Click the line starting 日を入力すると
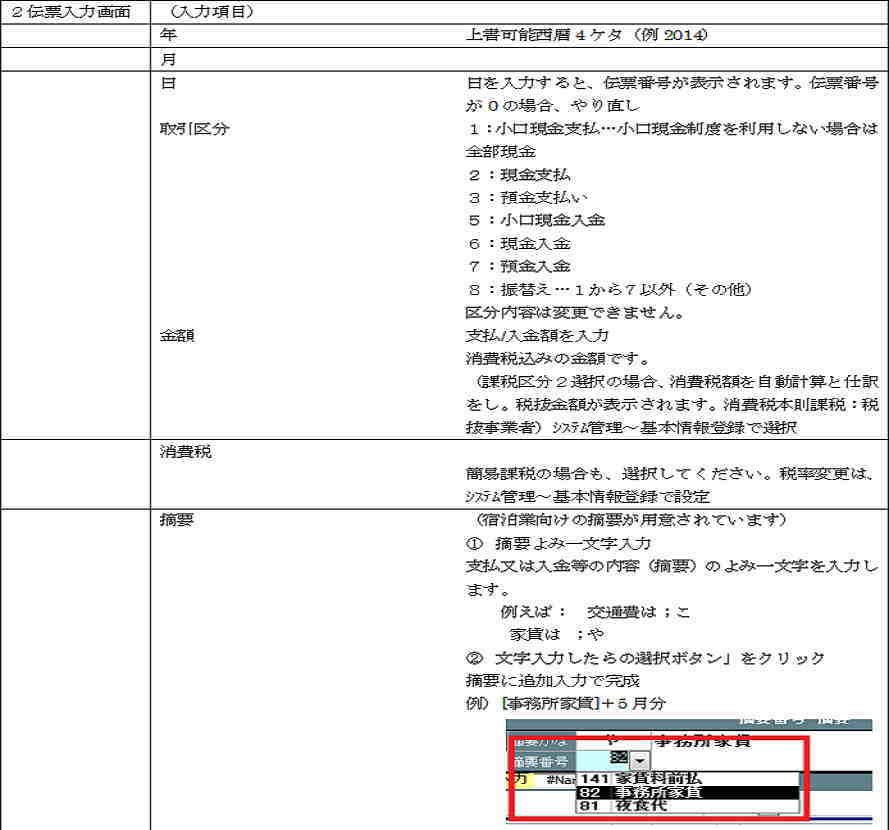 click(x=672, y=83)
